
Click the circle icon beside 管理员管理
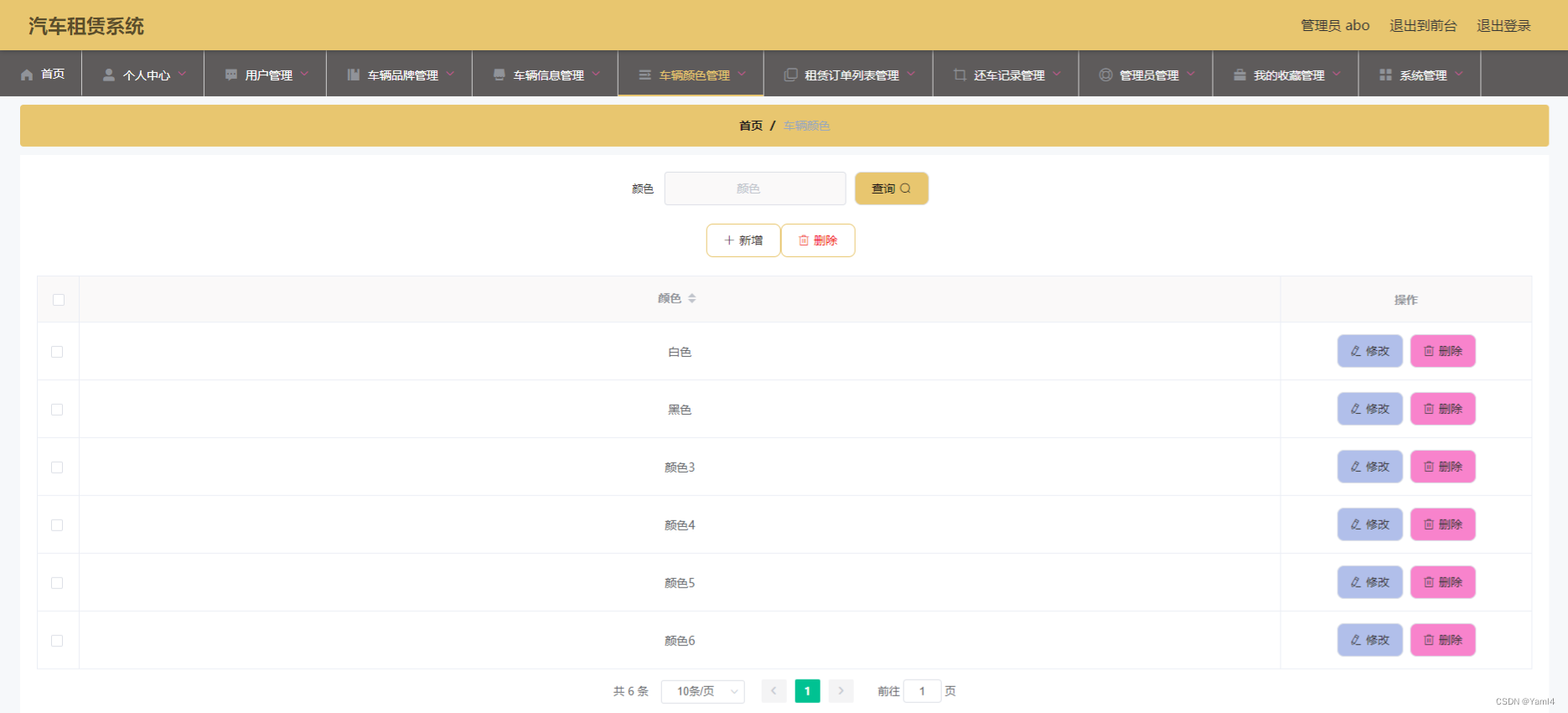pyautogui.click(x=1105, y=75)
